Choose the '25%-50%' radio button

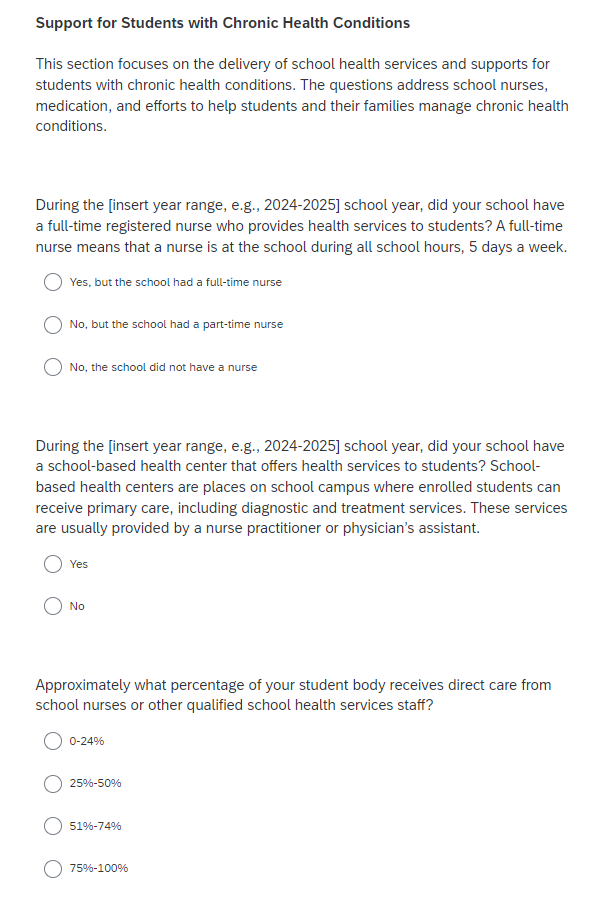(53, 783)
